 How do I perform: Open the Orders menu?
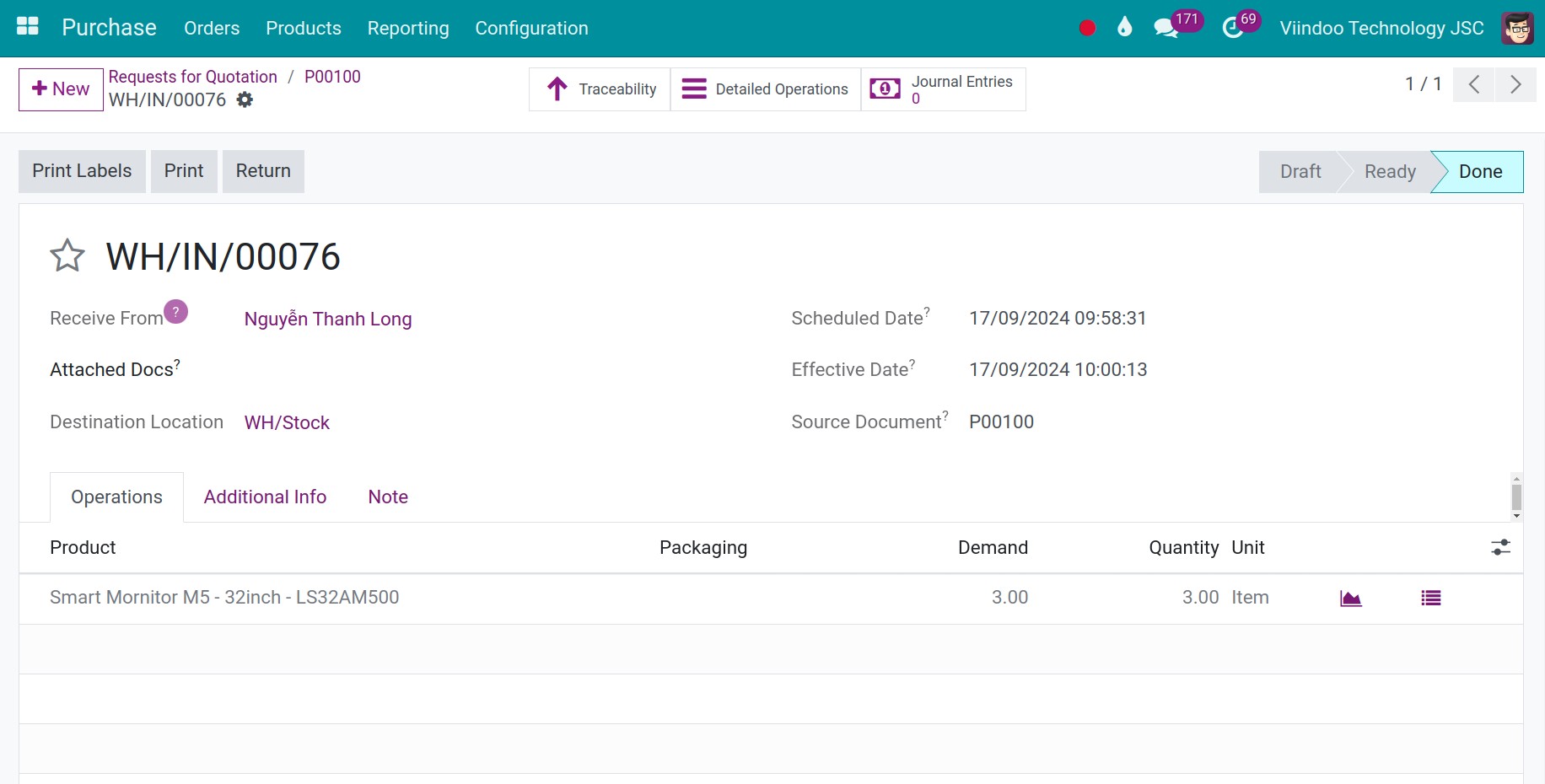point(211,28)
